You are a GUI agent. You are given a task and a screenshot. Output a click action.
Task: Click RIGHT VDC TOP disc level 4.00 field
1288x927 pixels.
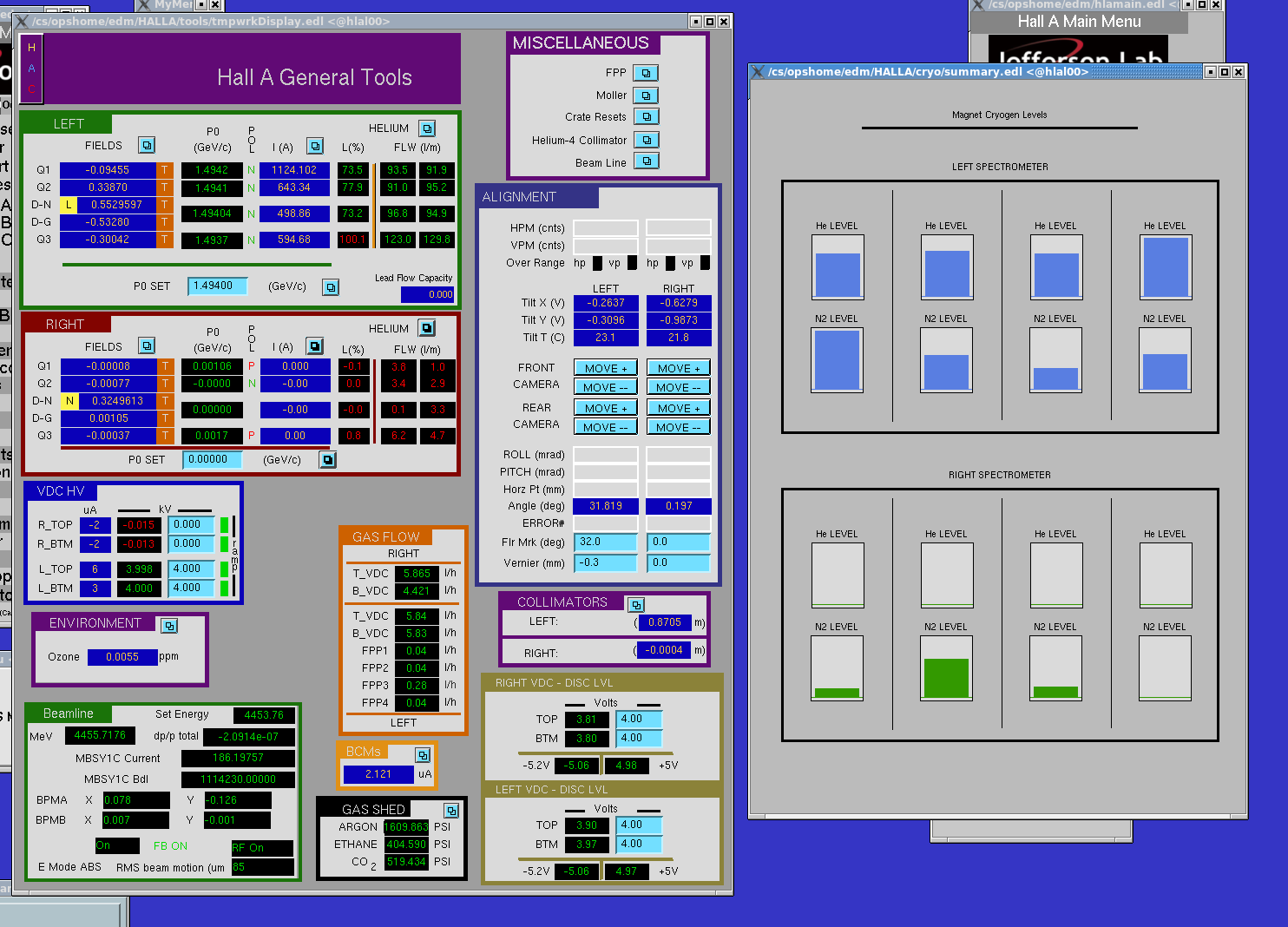click(x=640, y=719)
